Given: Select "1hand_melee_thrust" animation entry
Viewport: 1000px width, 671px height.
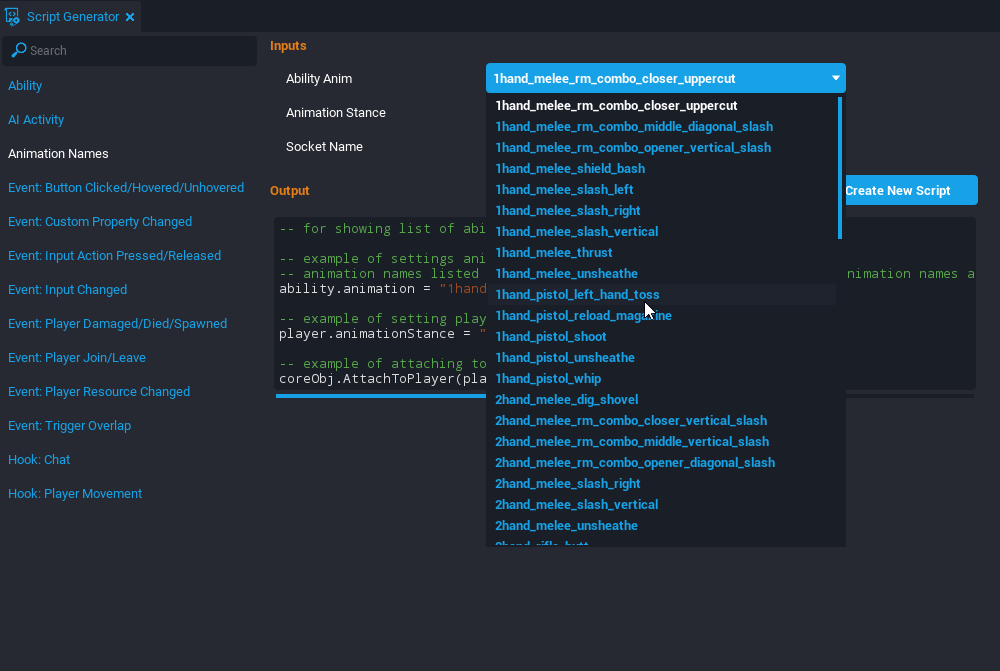Looking at the screenshot, I should [554, 252].
